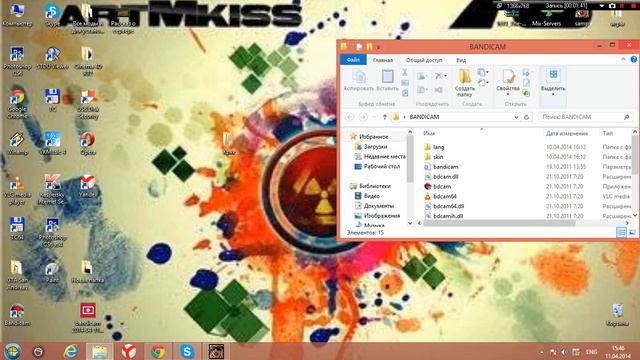This screenshot has width=640, height=360.
Task: Click the scissors cut icon in the ribbon
Action: 404,73
